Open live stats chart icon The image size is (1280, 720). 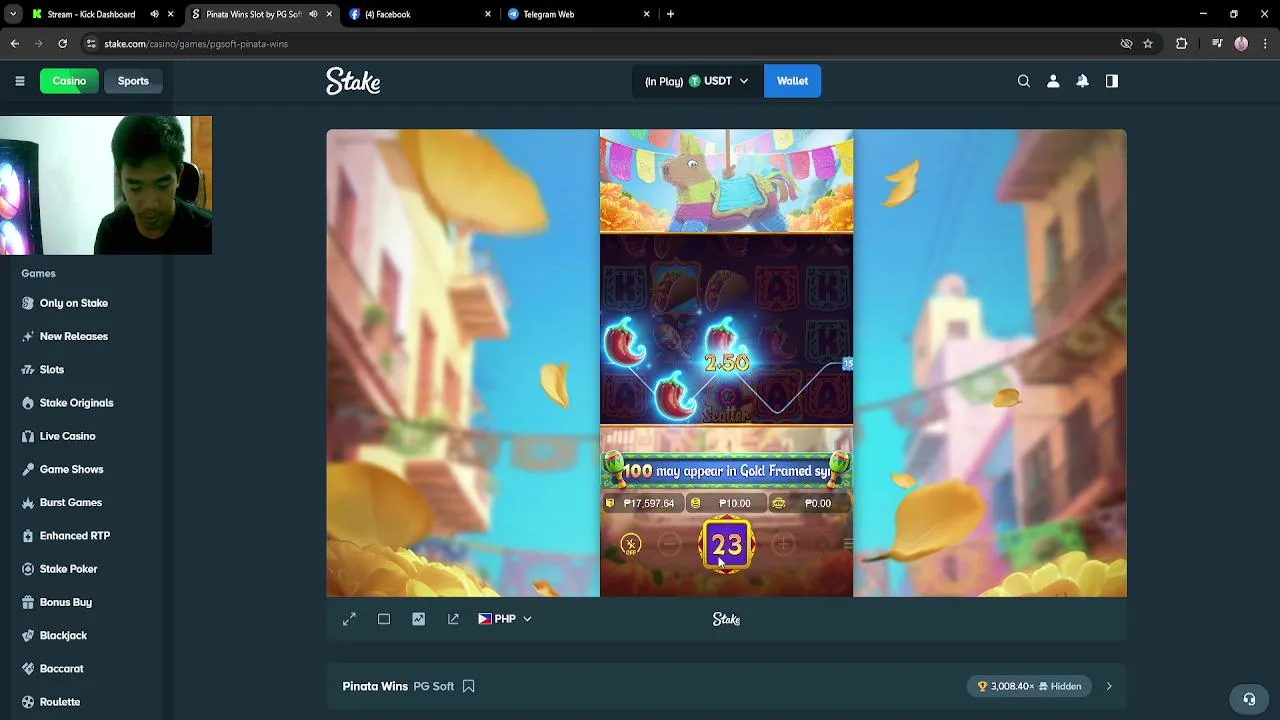coord(418,619)
